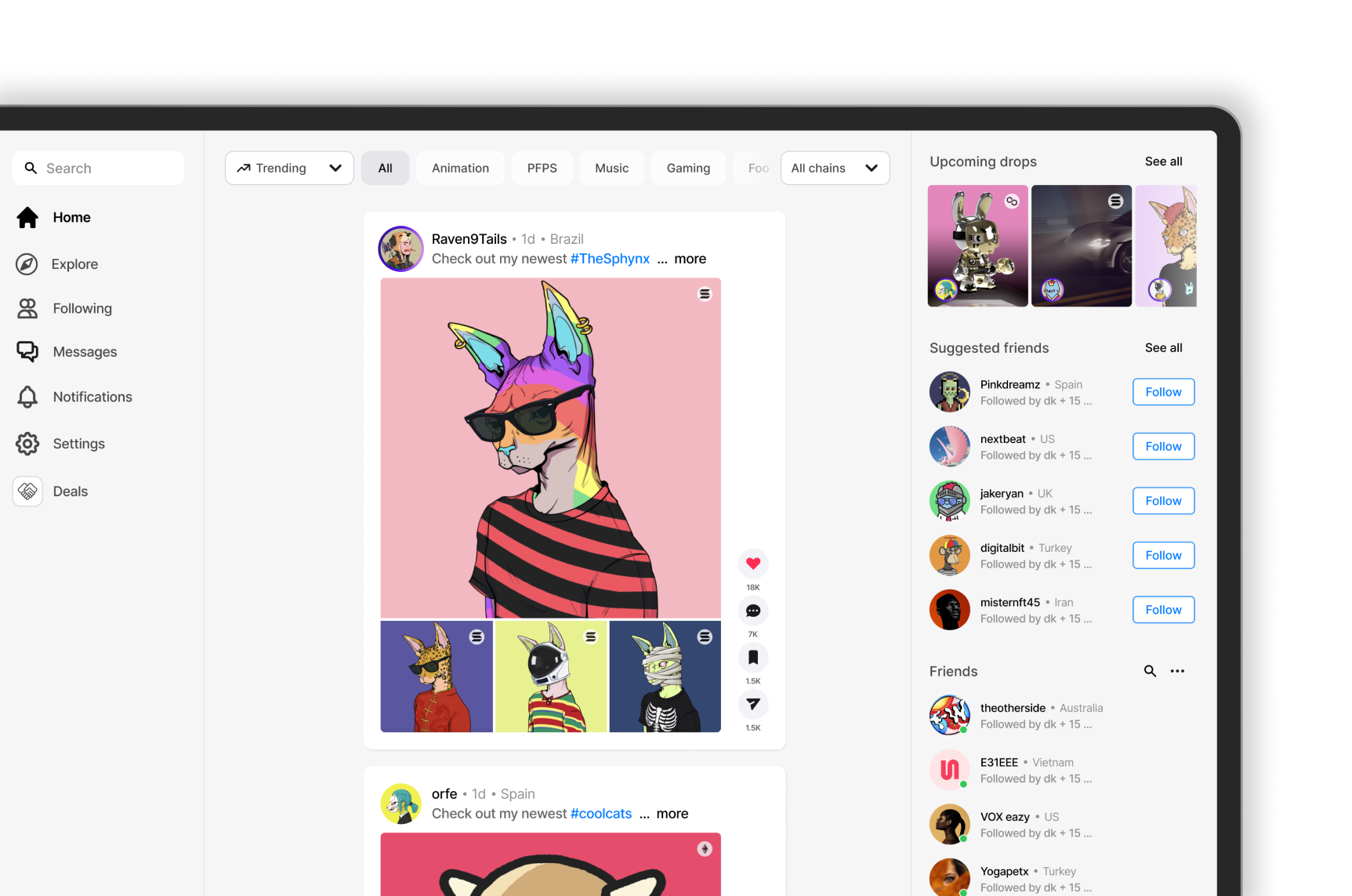Open the #TheSphynx hashtag link
This screenshot has width=1352, height=896.
[610, 259]
